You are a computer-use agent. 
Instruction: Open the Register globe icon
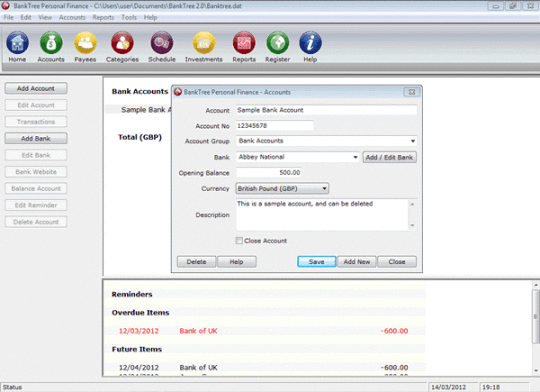(278, 43)
